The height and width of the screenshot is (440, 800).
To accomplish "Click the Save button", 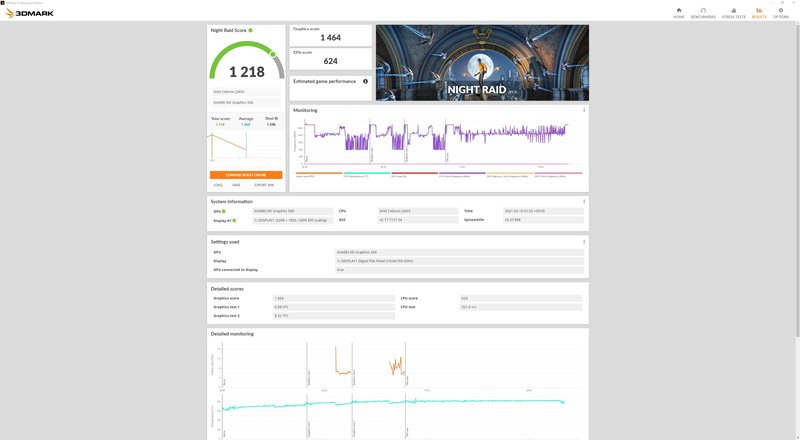I will pyautogui.click(x=236, y=185).
